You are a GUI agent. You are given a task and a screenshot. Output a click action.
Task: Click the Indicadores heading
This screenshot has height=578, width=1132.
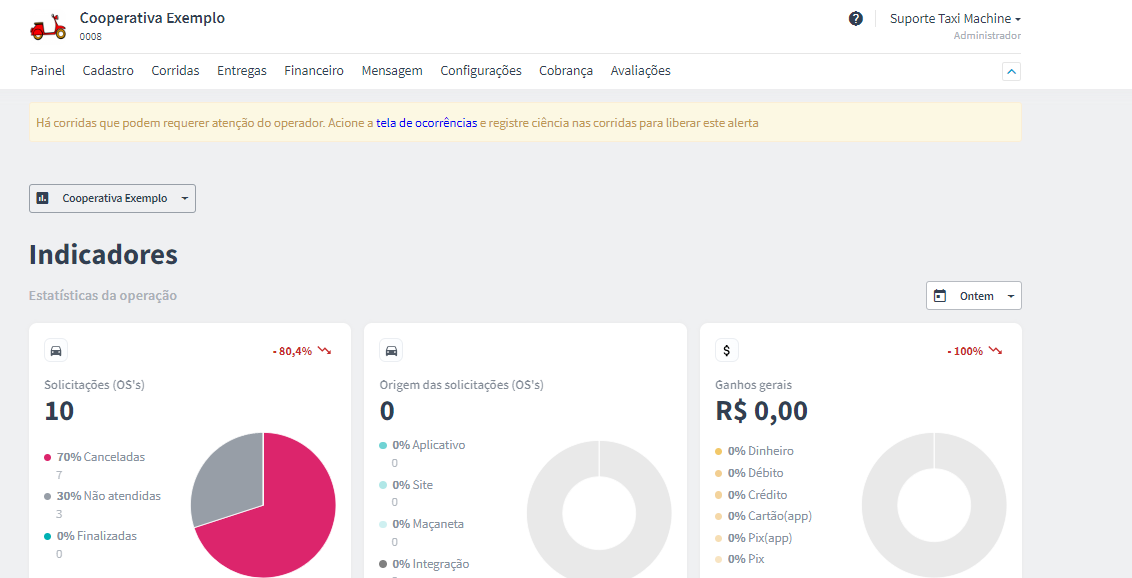[103, 255]
